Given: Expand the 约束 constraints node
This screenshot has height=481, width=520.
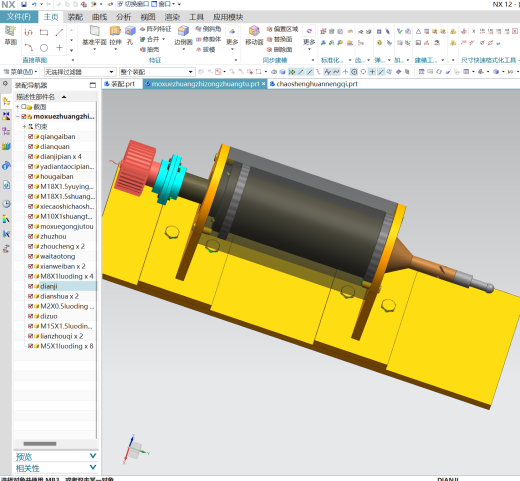Looking at the screenshot, I should (x=24, y=127).
